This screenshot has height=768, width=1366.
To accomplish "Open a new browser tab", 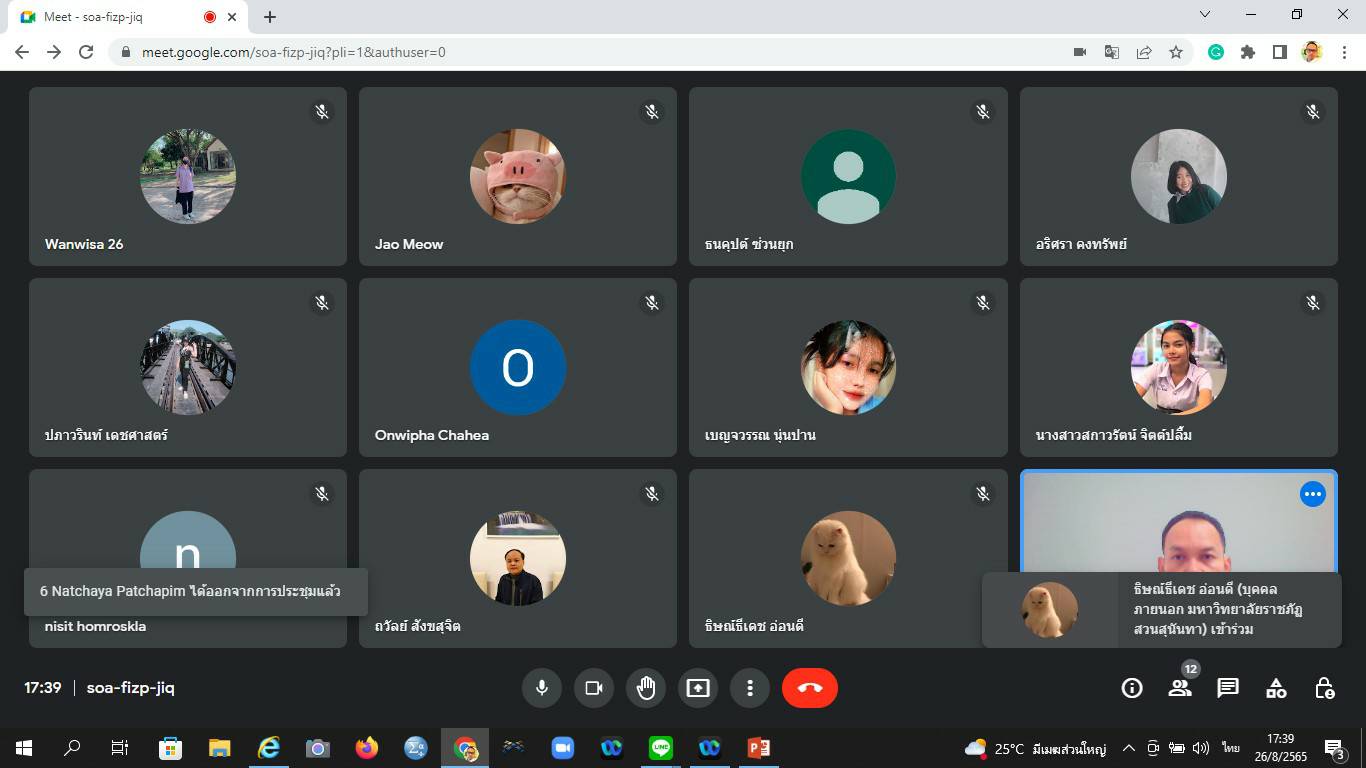I will (x=270, y=17).
